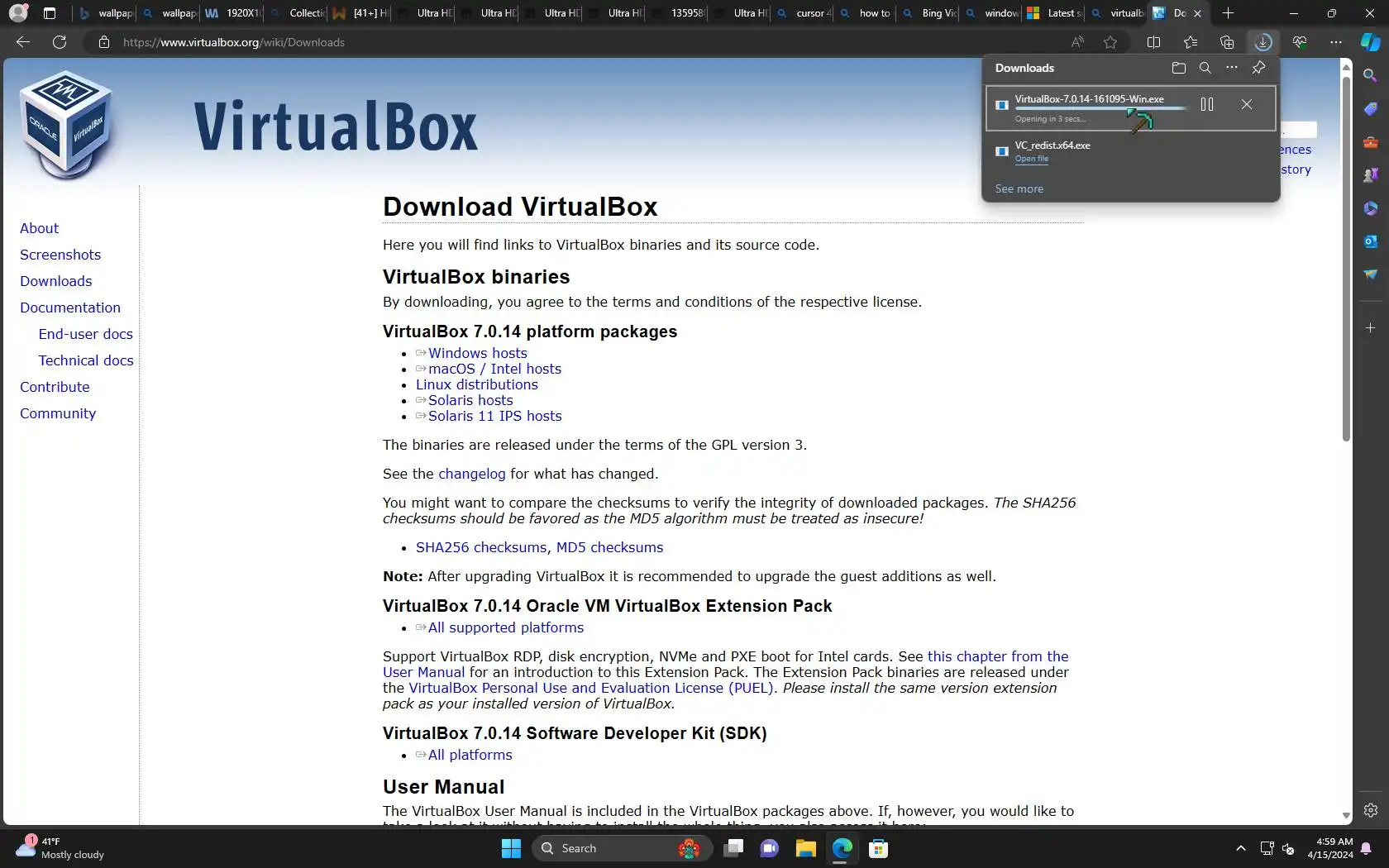Open SDK All platforms link
Viewport: 1389px width, 868px height.
(470, 755)
